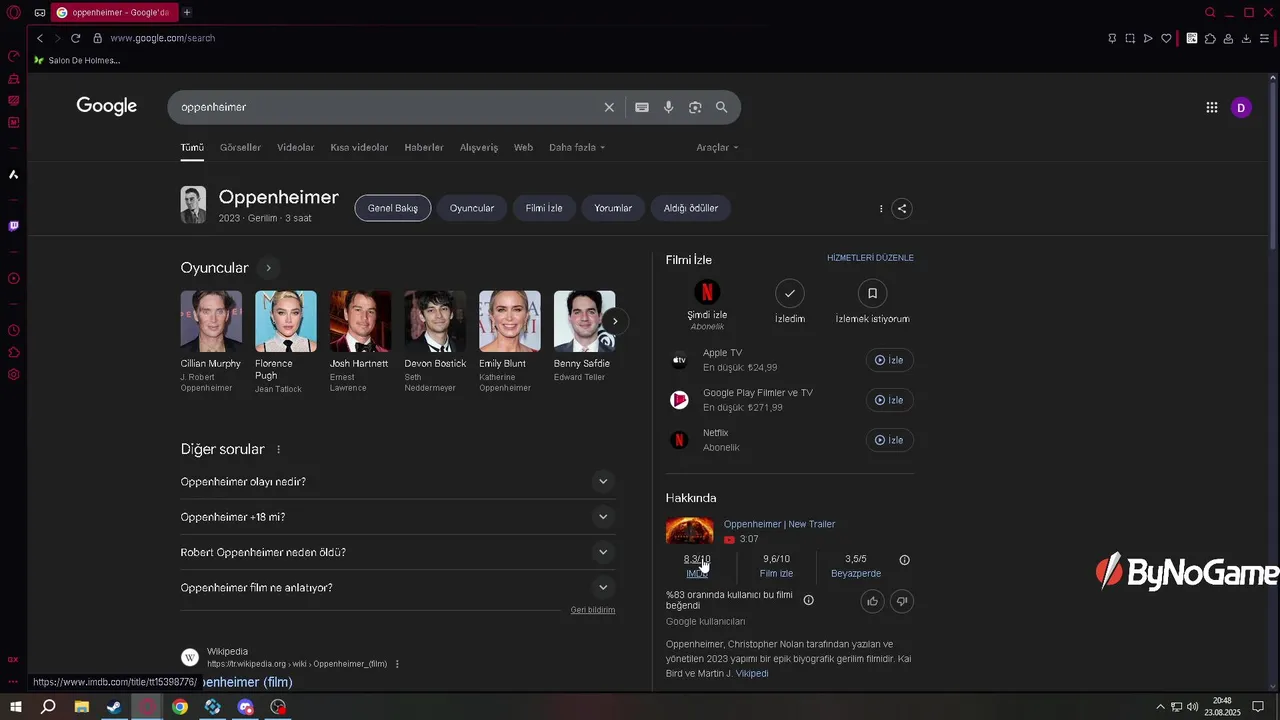Open Opera GX menu logo
Viewport: 1280px width, 720px height.
coord(14,13)
